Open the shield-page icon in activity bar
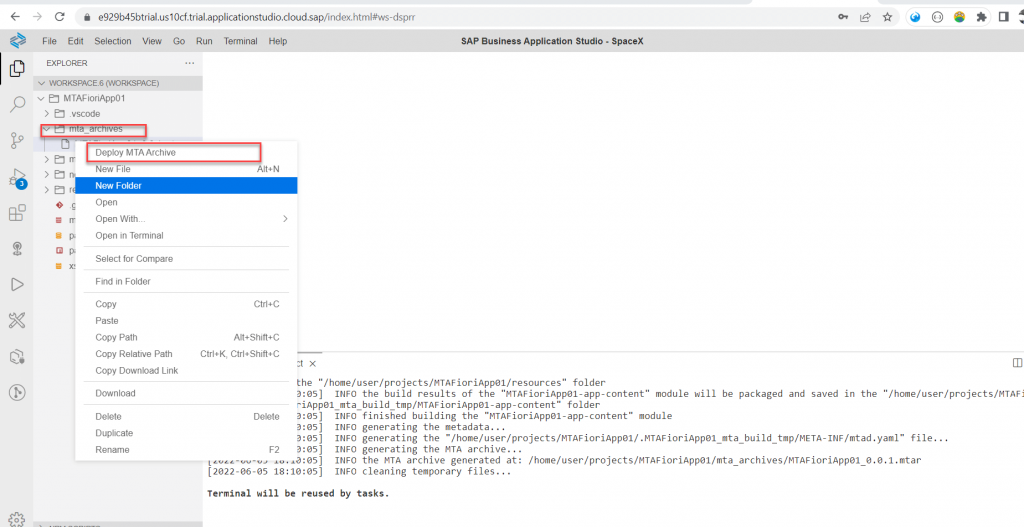 tap(18, 357)
